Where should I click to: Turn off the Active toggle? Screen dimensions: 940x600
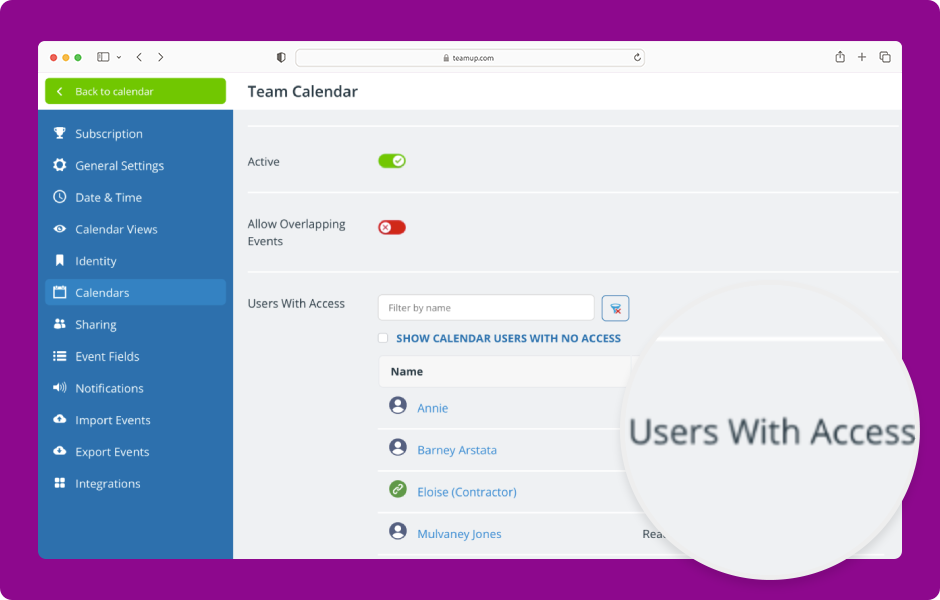click(391, 160)
